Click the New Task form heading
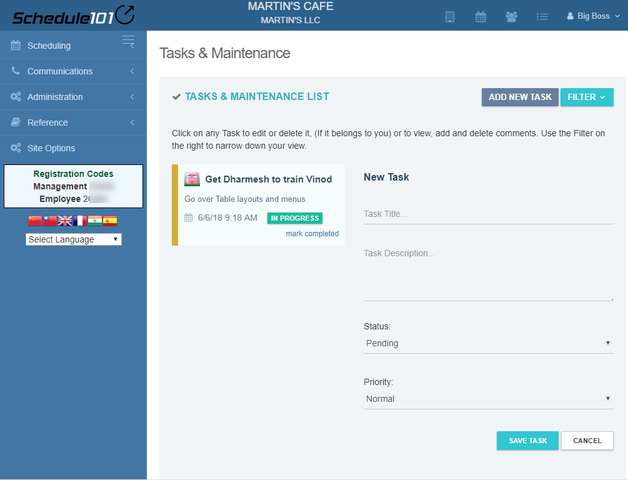Screen dimensions: 628x480 (x=386, y=177)
